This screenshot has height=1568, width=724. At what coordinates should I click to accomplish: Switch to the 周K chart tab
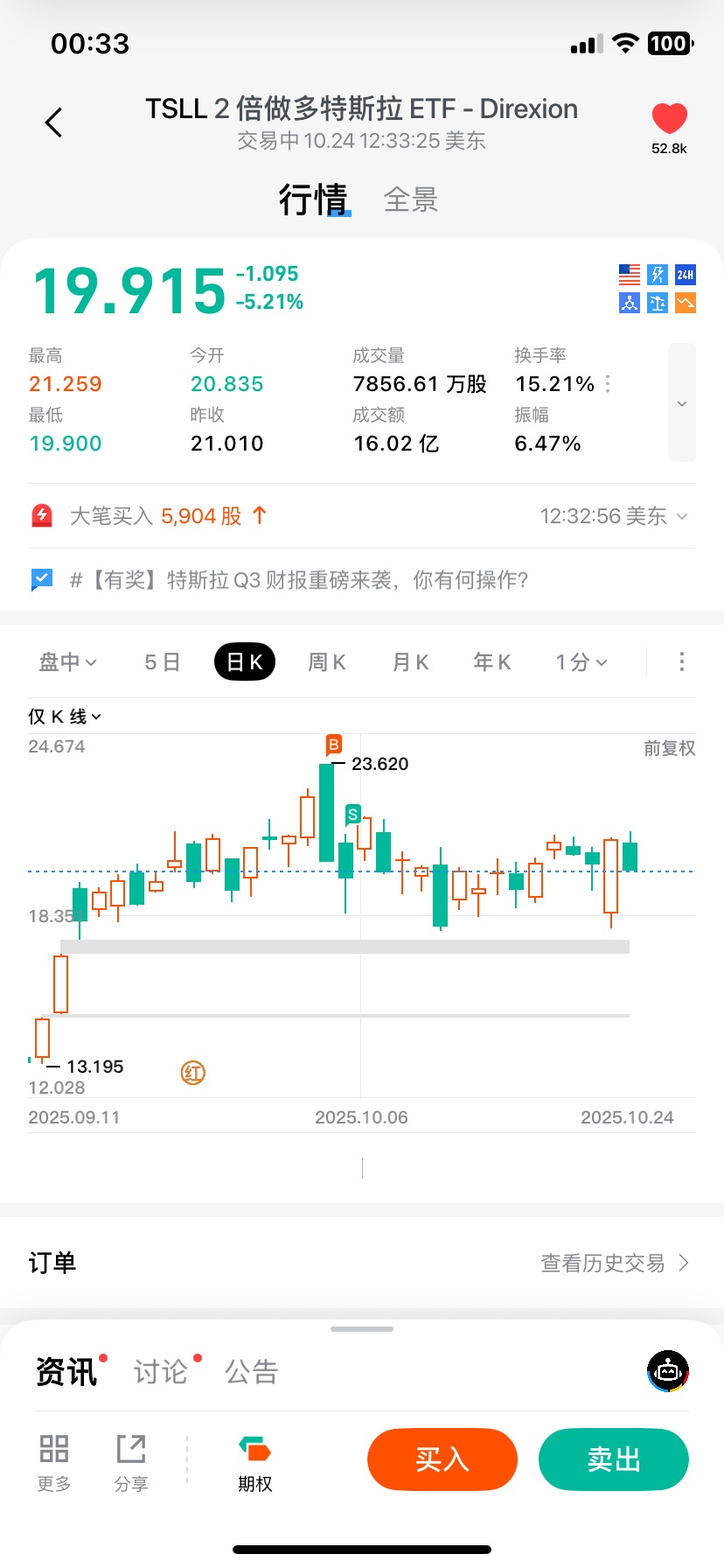[x=327, y=662]
